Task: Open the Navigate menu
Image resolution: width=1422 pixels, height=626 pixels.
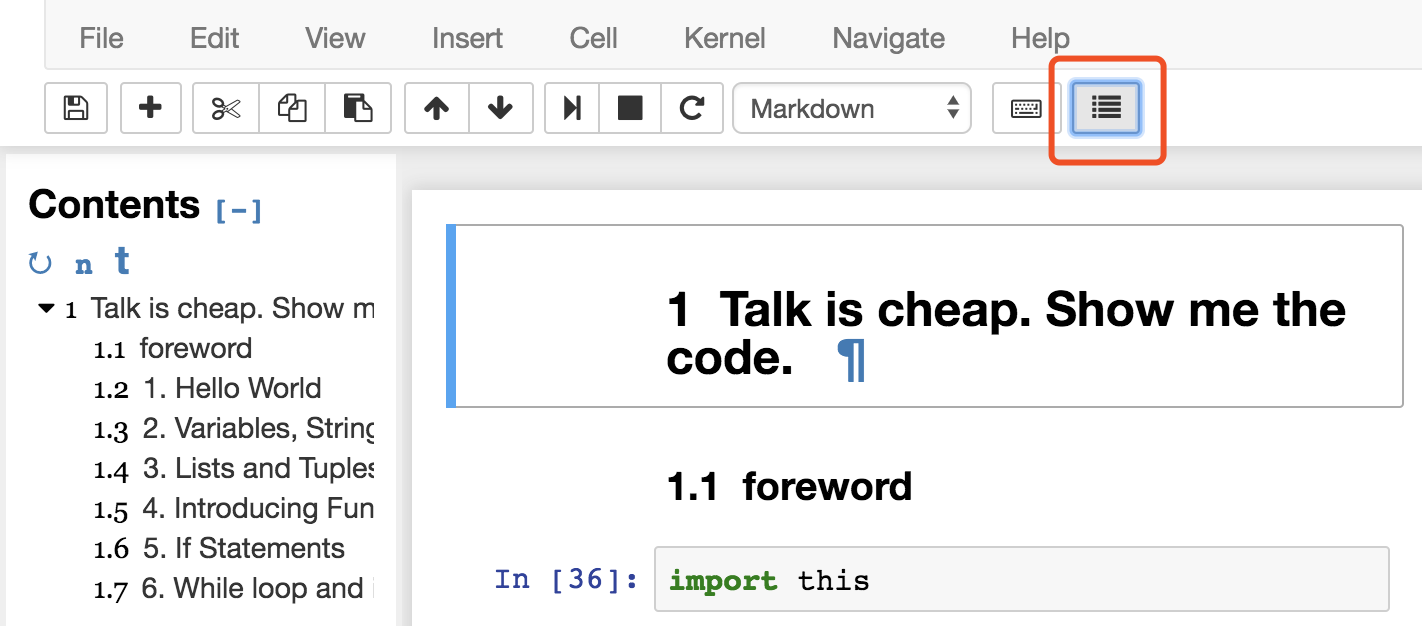Action: (888, 38)
